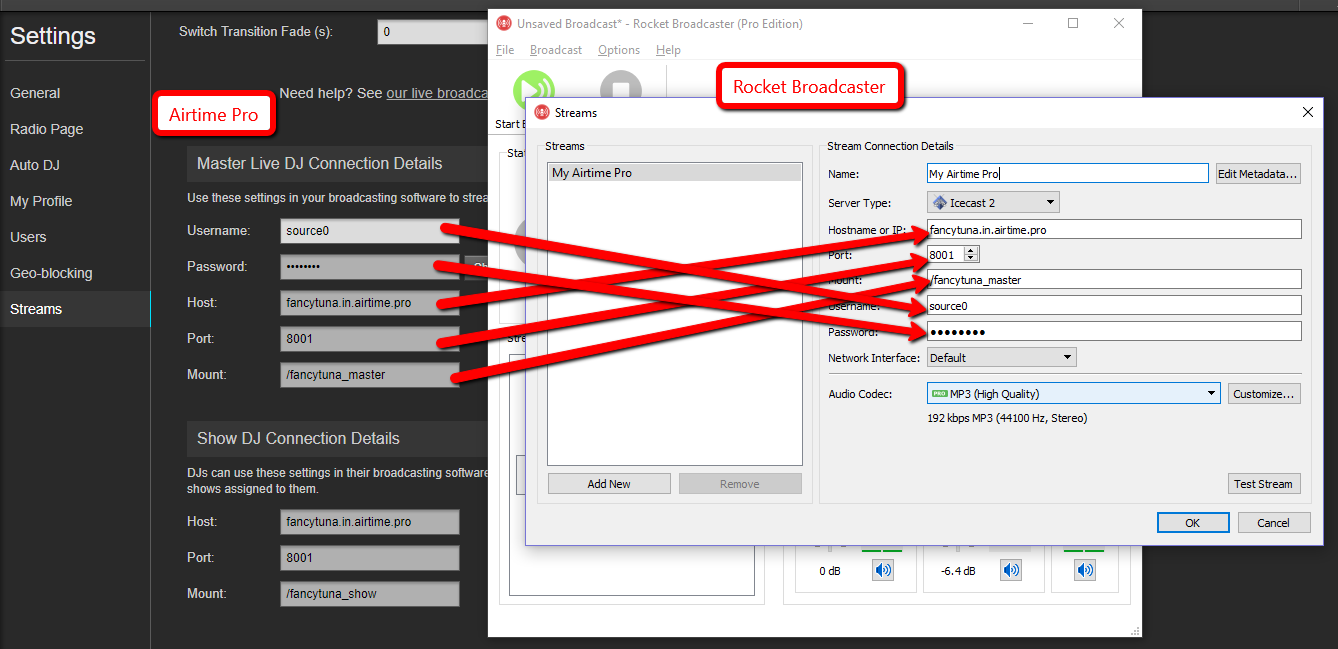1338x649 pixels.
Task: Click Switch Transition Fade field in Airtime
Action: tap(432, 32)
